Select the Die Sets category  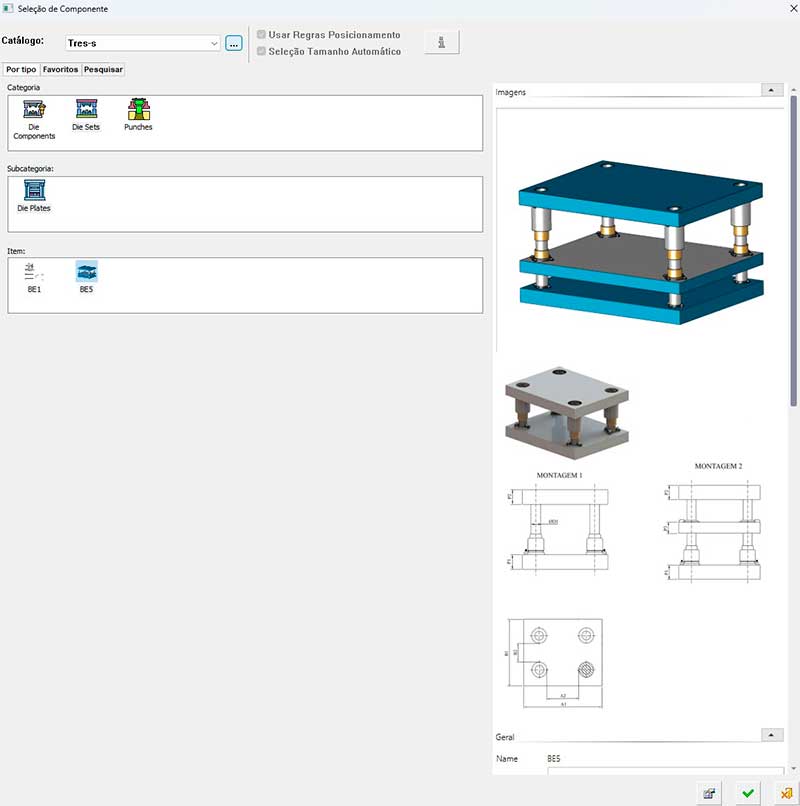(86, 110)
